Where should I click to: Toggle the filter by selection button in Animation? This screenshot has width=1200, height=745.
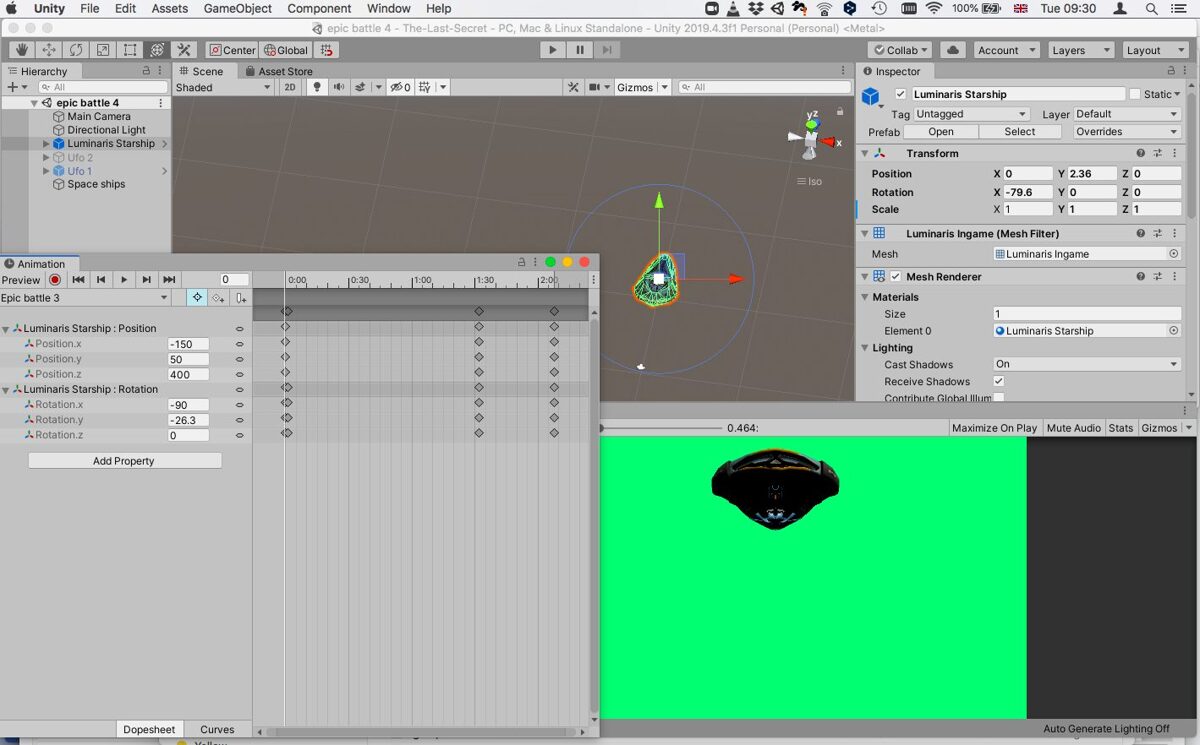click(197, 298)
